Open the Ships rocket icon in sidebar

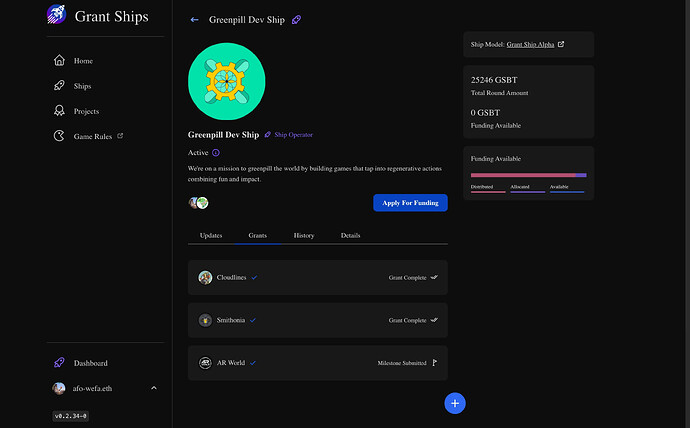pos(59,85)
